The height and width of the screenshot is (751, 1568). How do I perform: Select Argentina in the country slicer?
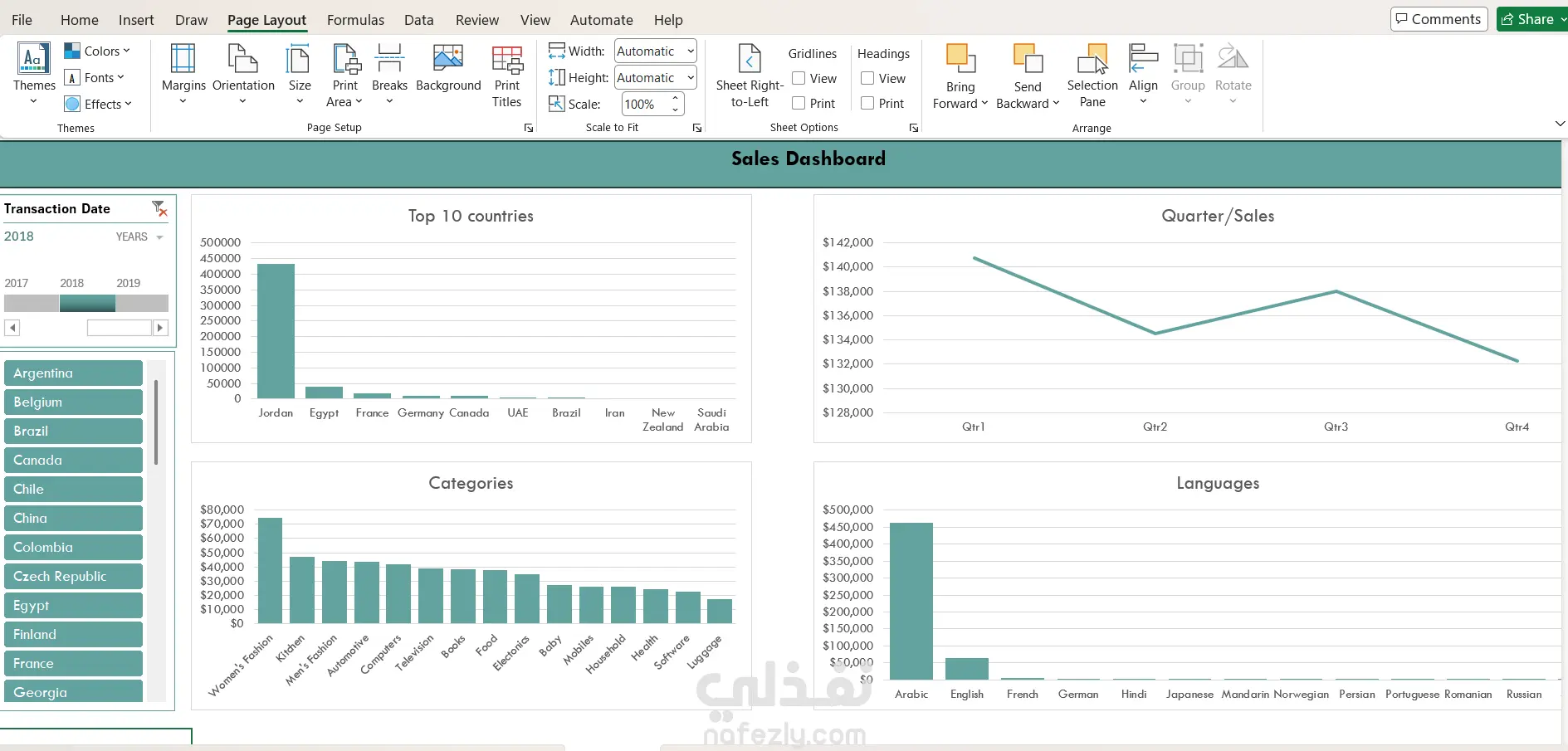tap(73, 373)
